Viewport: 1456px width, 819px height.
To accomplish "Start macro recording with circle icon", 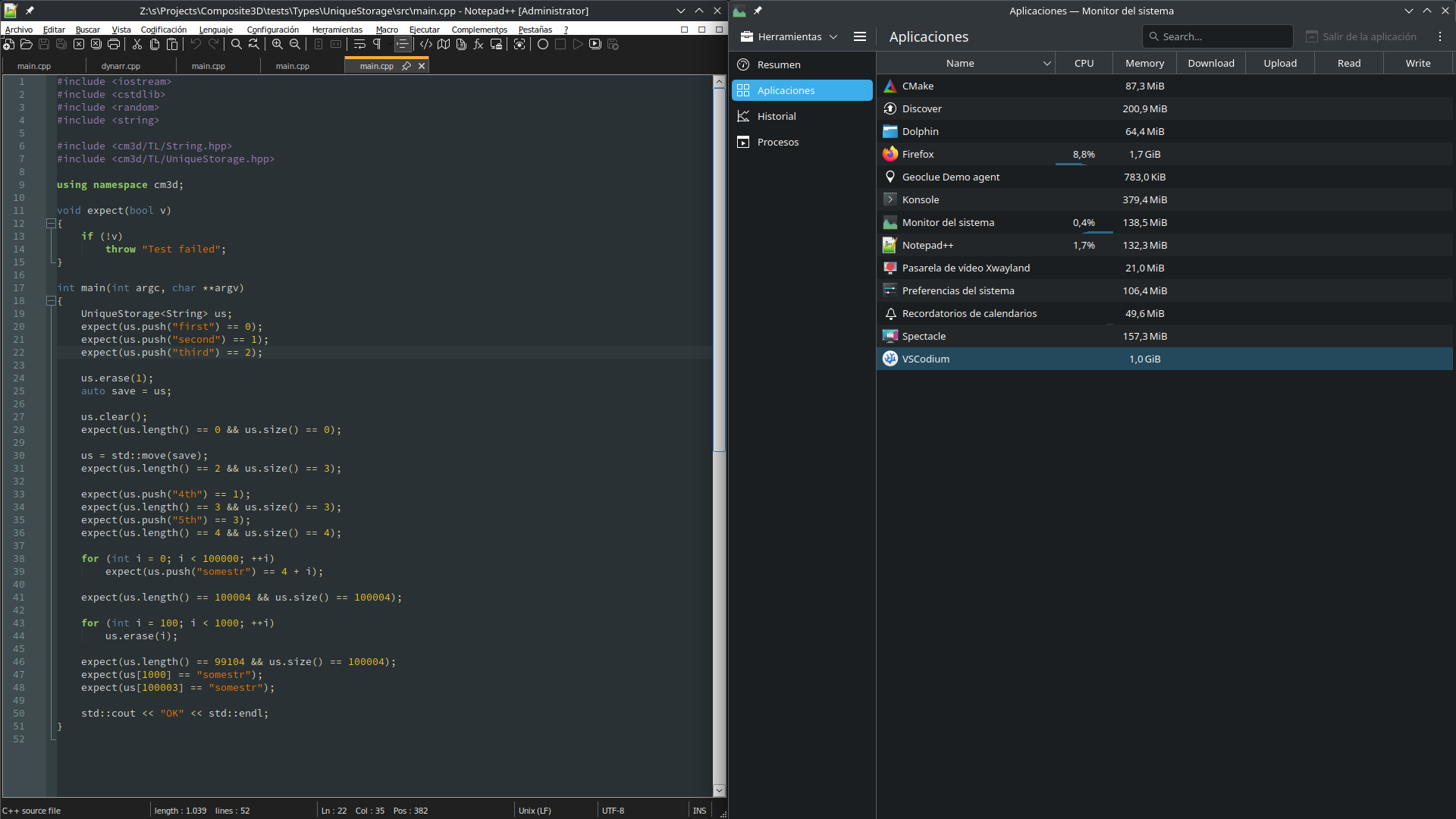I will point(543,45).
